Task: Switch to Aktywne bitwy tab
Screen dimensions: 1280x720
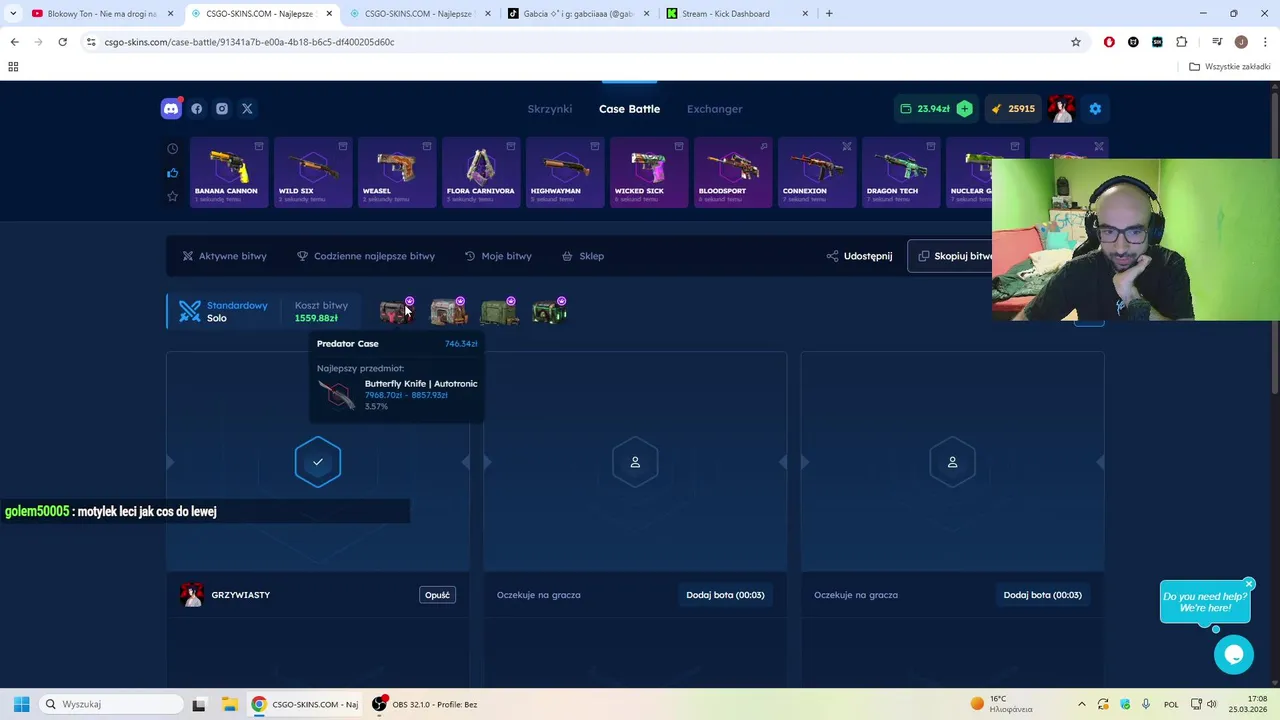Action: pyautogui.click(x=224, y=256)
